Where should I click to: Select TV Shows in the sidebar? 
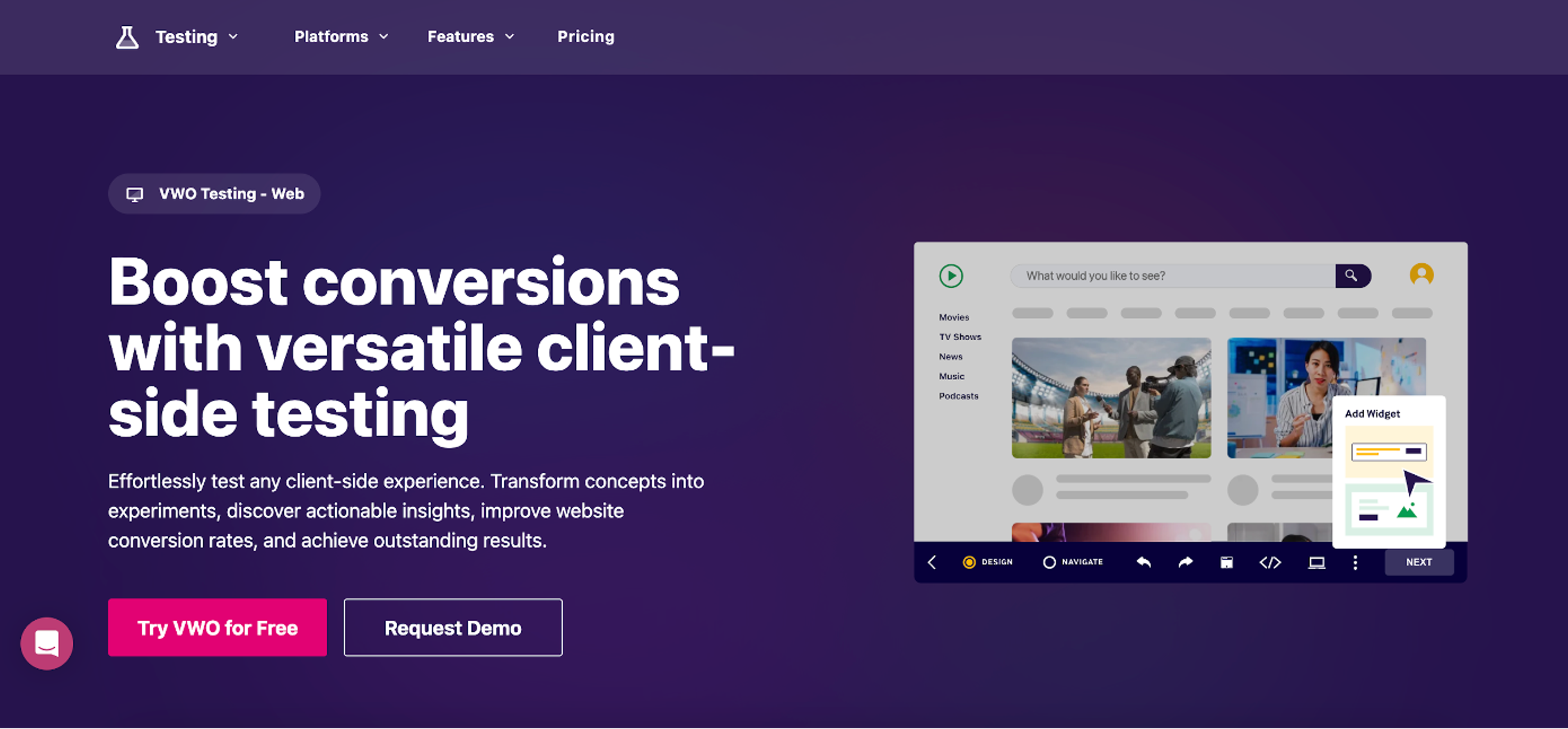pos(960,337)
